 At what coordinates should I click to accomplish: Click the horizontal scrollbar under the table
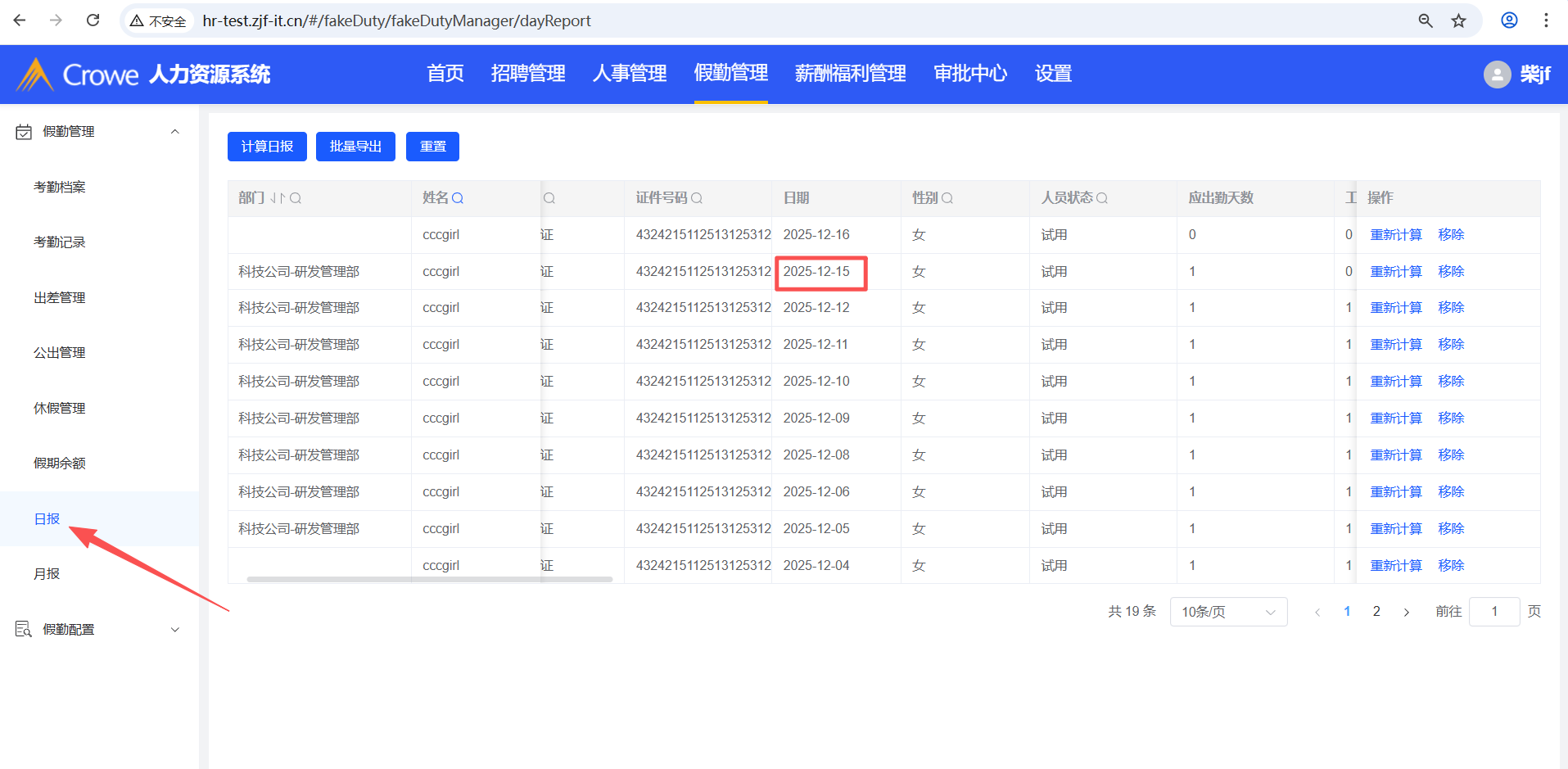429,579
